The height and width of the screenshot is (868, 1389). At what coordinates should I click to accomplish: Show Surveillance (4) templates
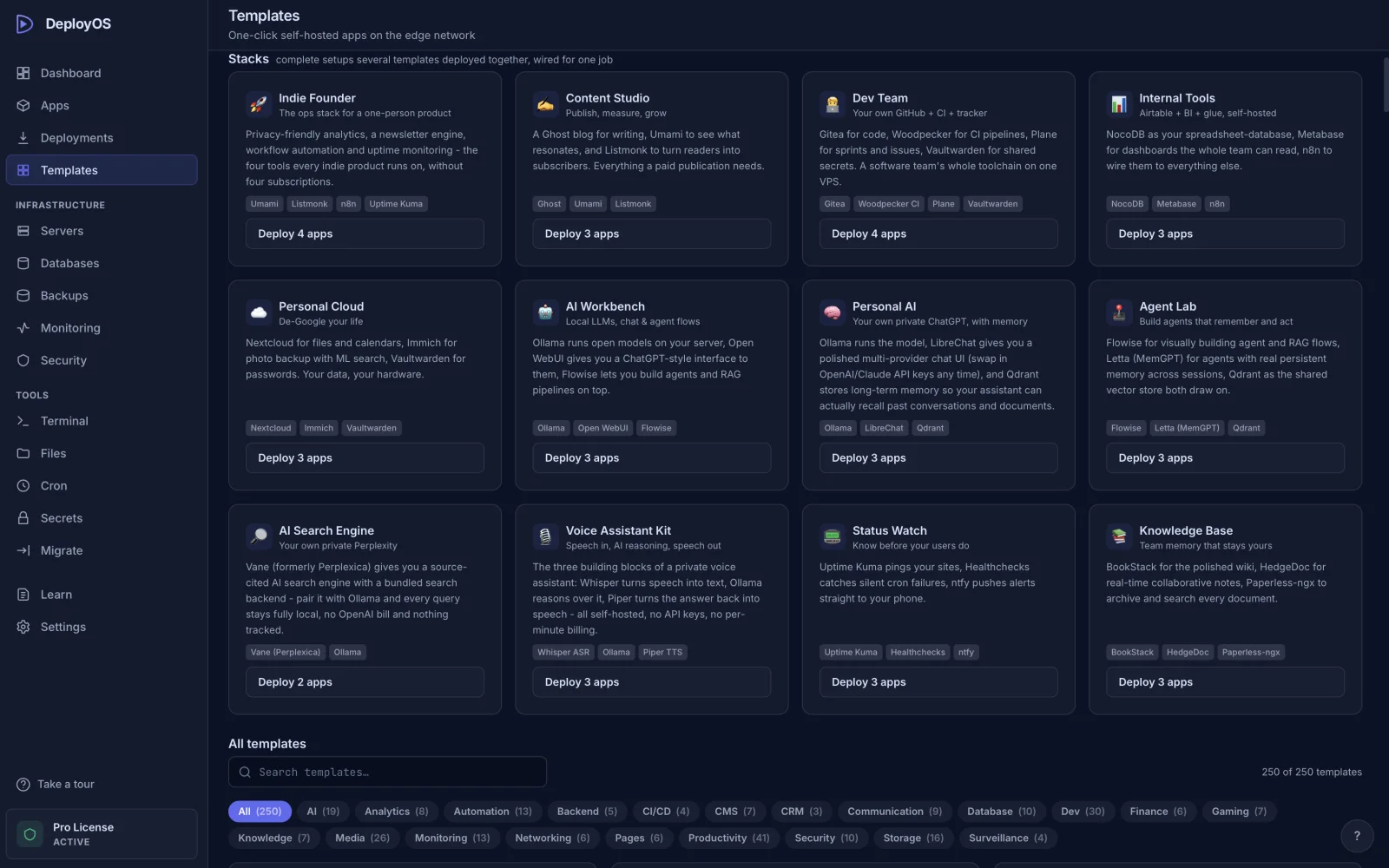pos(1008,838)
